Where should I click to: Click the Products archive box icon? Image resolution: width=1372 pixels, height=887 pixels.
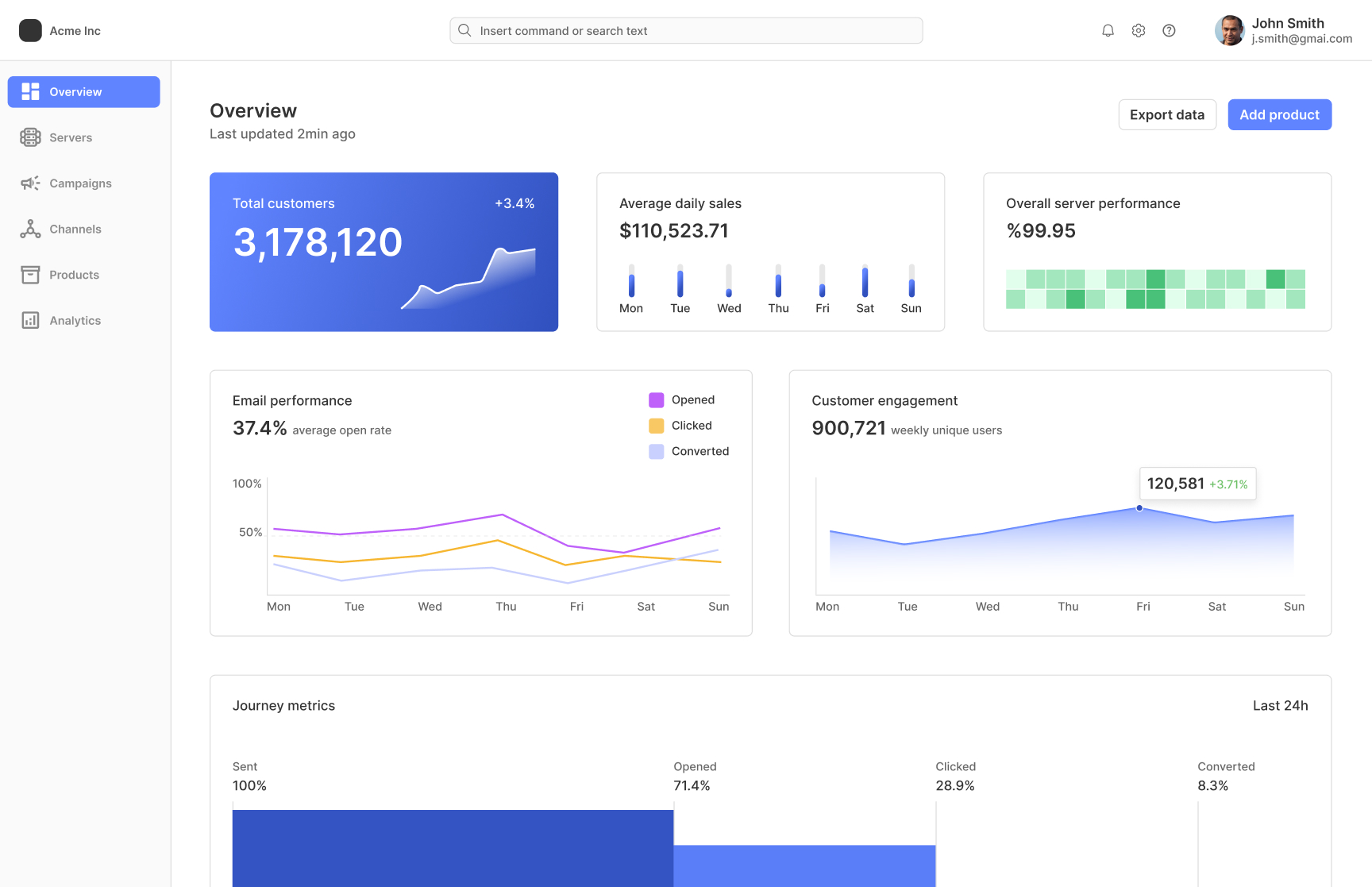point(30,275)
